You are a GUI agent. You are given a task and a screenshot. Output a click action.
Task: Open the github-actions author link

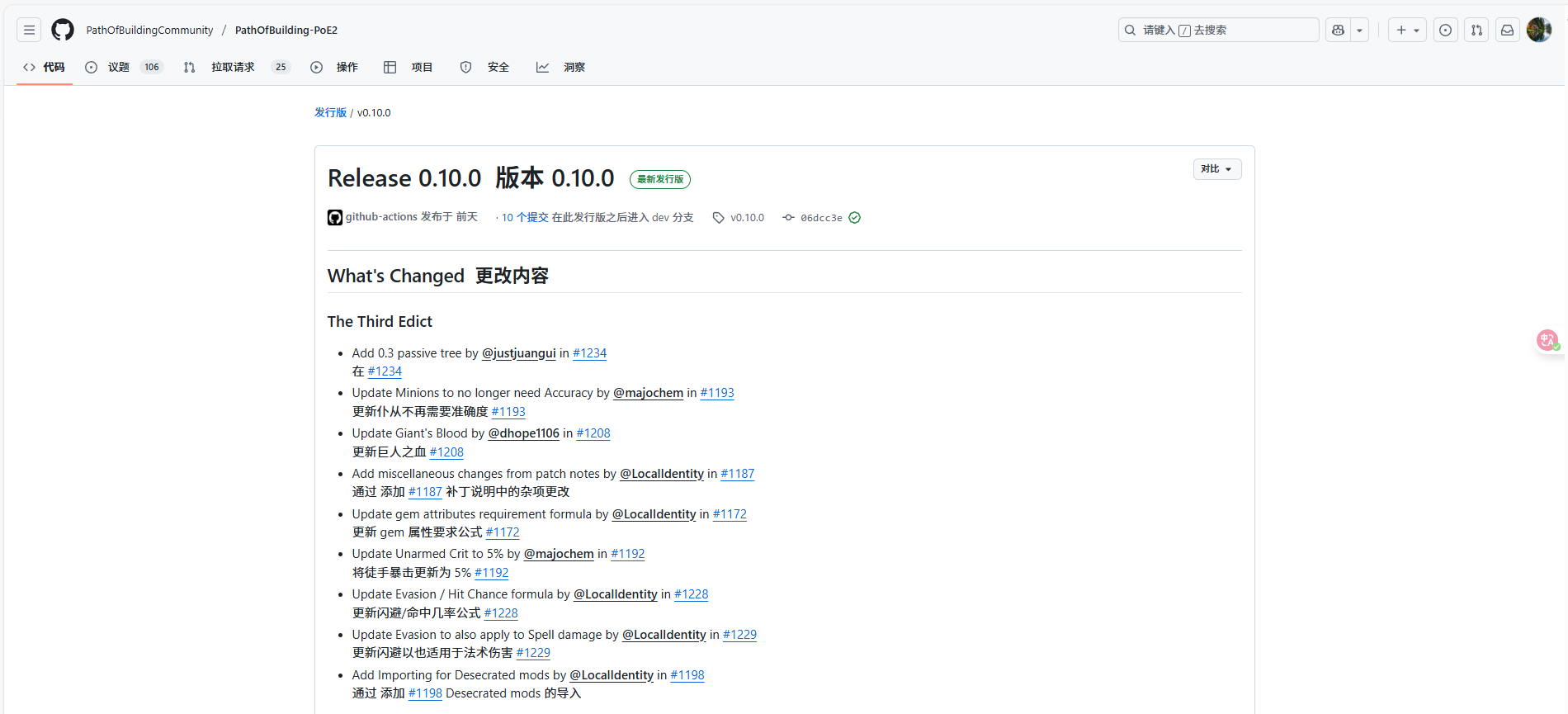(381, 217)
